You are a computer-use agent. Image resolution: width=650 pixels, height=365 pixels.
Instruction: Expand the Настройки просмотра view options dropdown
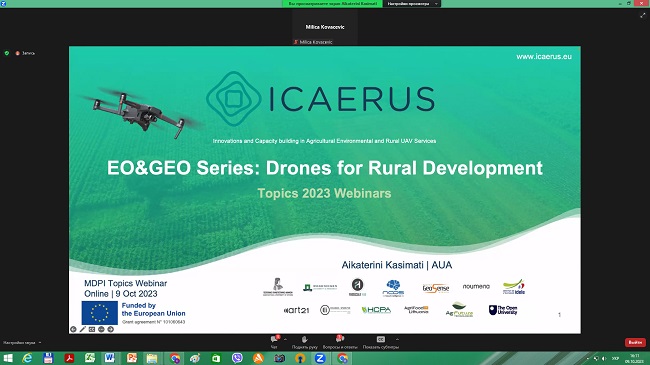(x=412, y=4)
